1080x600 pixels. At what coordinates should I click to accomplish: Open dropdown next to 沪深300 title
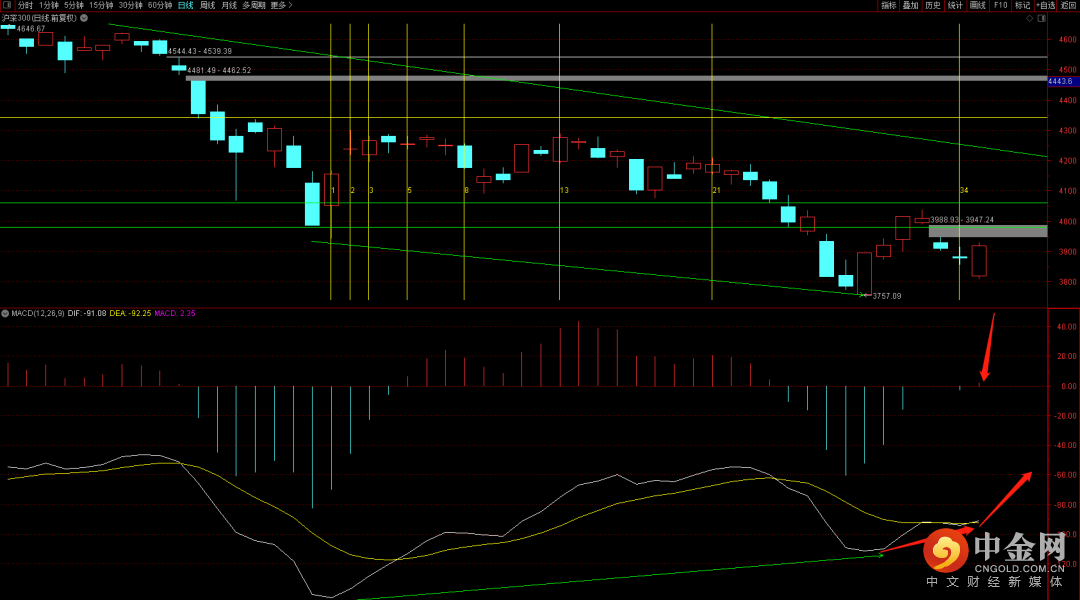82,18
